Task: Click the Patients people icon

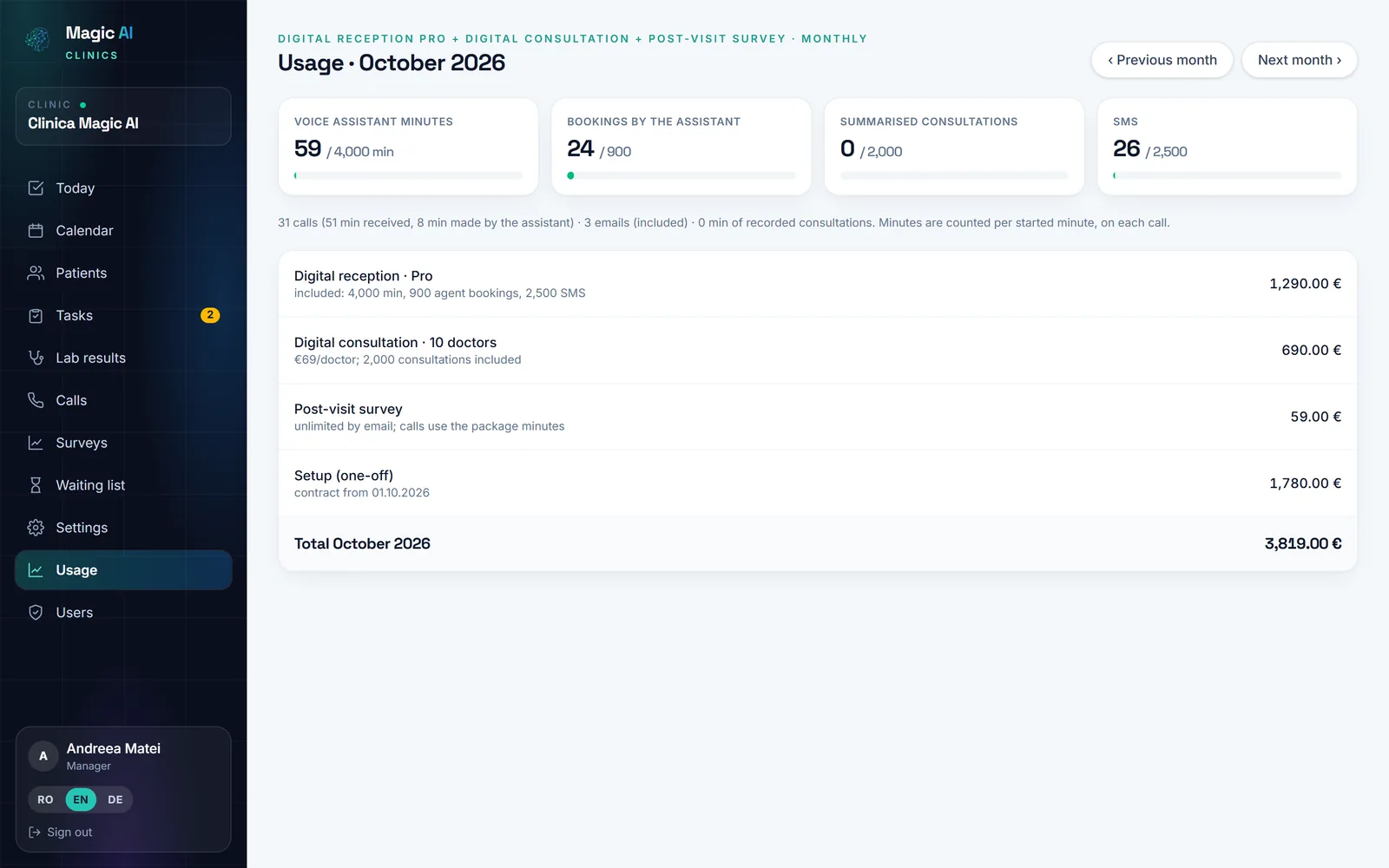Action: click(x=36, y=273)
